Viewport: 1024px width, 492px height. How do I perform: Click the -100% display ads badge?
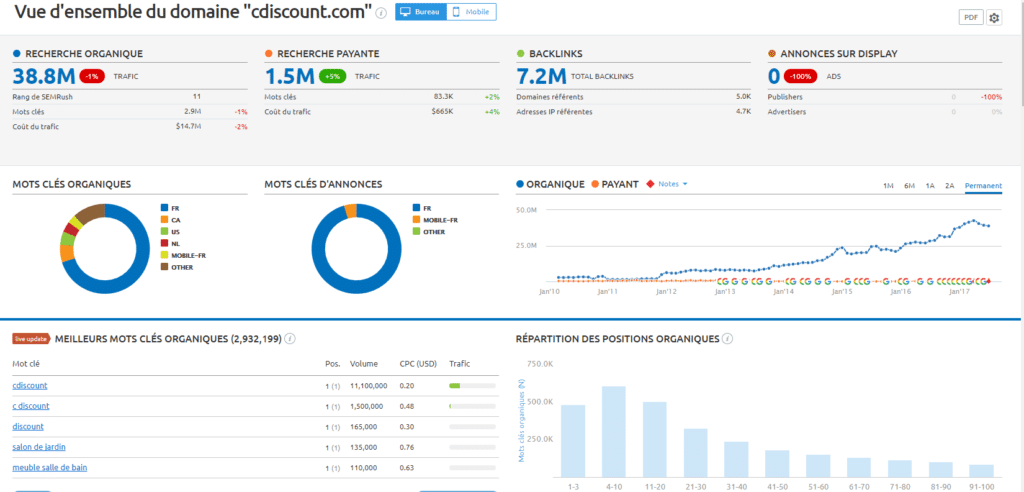click(801, 76)
